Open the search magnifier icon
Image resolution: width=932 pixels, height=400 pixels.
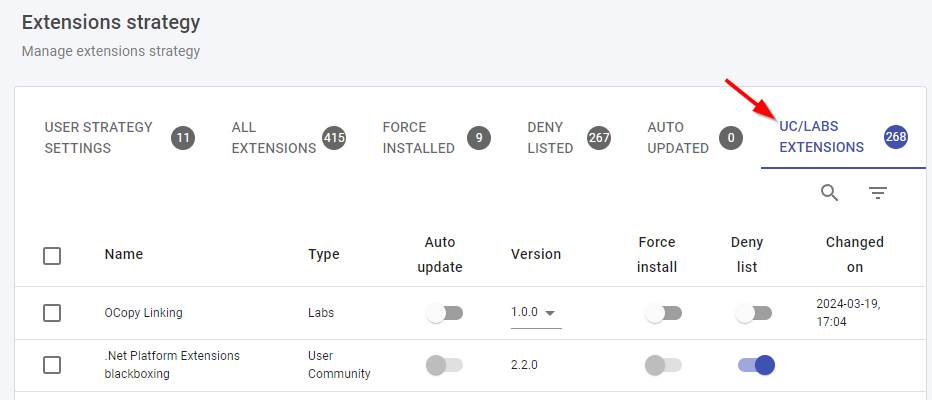[x=829, y=193]
